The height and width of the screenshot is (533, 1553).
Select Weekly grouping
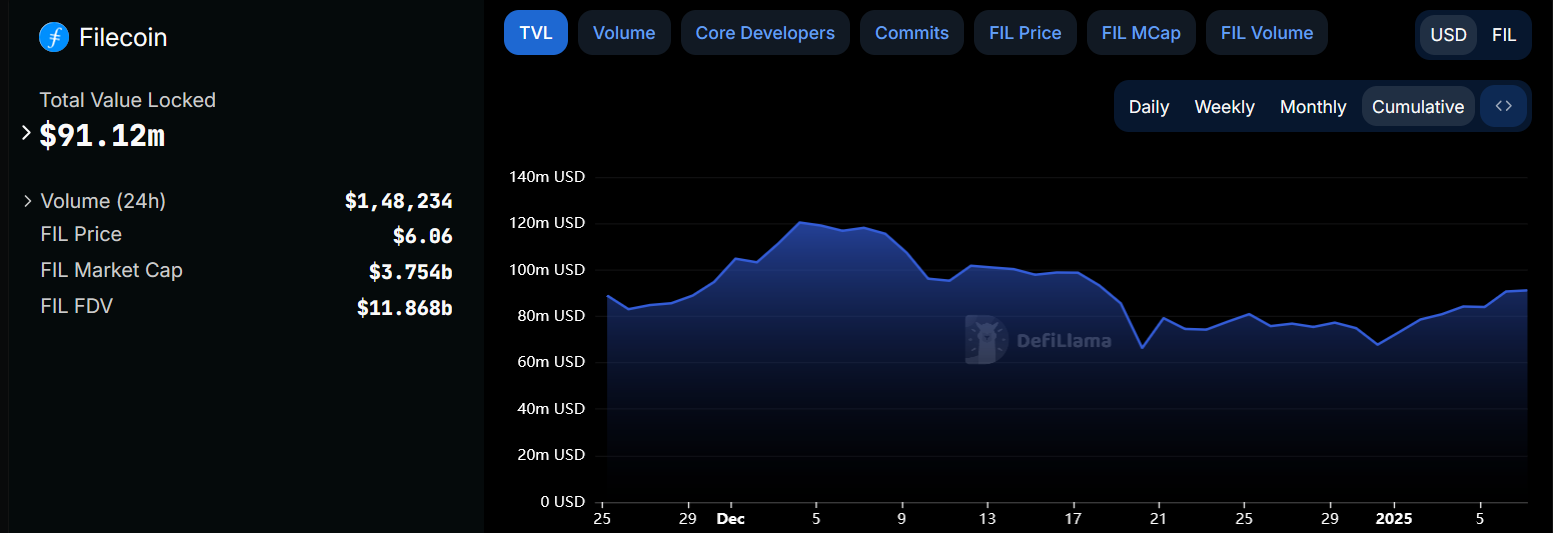point(1224,107)
